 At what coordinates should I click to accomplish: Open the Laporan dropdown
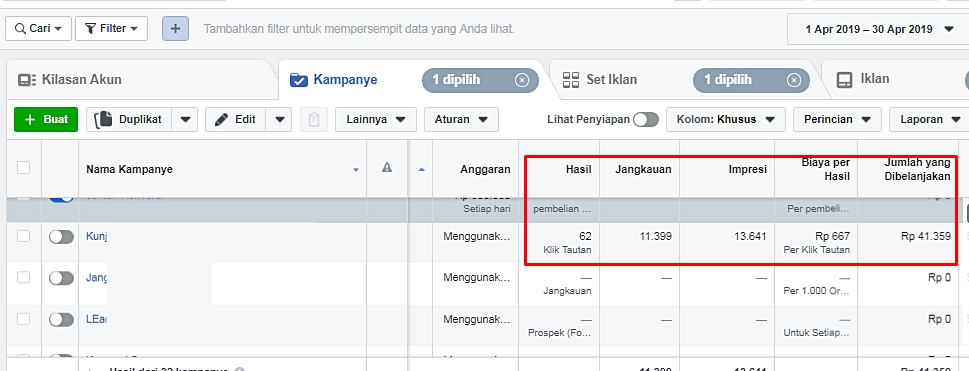pos(929,119)
